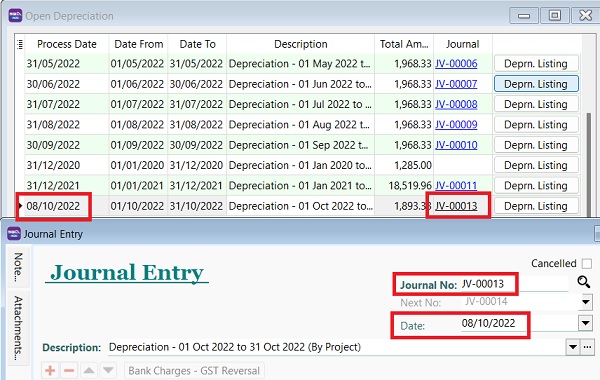Sort by the Date To column header

(x=197, y=44)
